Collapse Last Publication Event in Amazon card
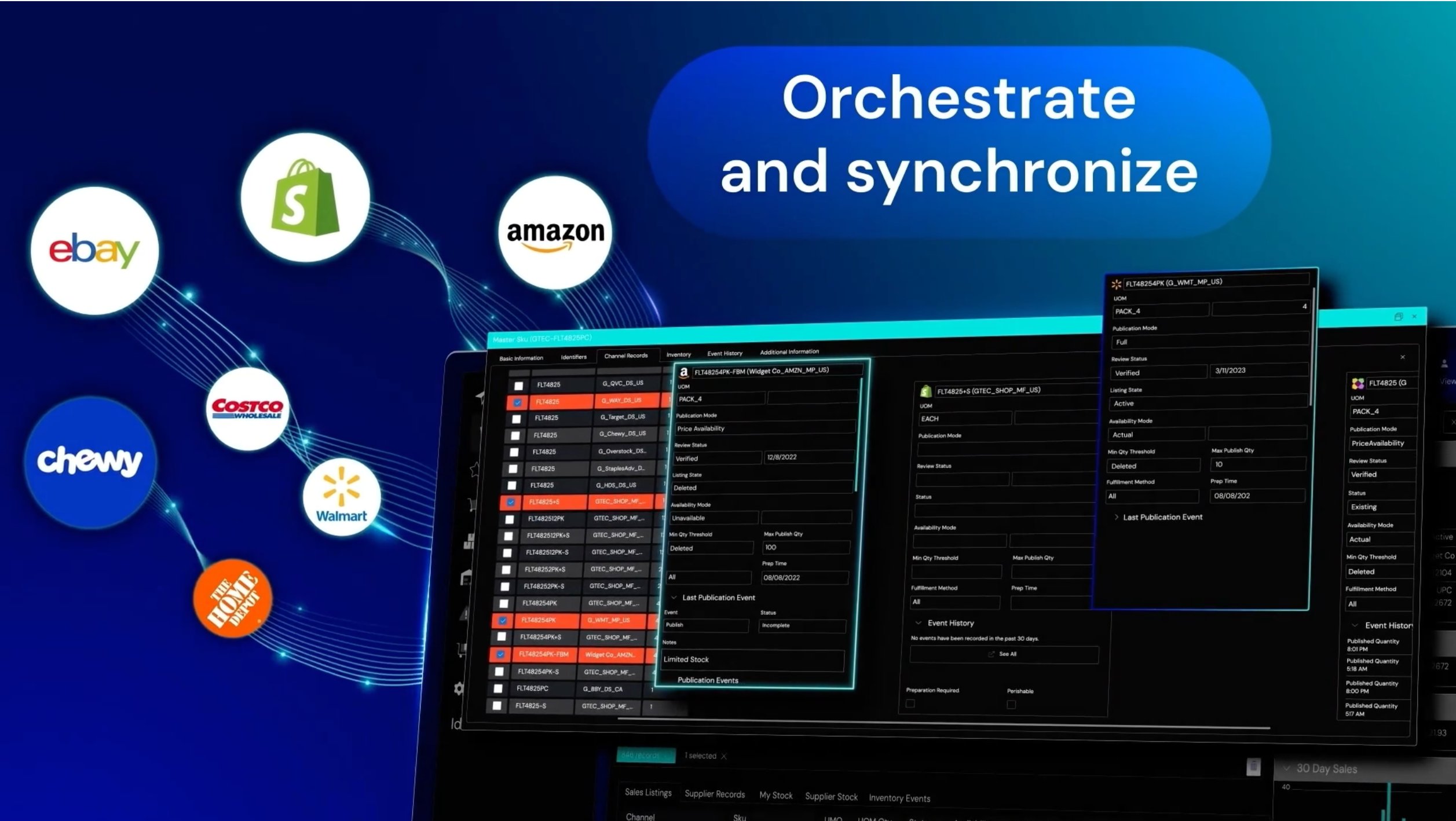This screenshot has width=1456, height=821. [x=674, y=597]
